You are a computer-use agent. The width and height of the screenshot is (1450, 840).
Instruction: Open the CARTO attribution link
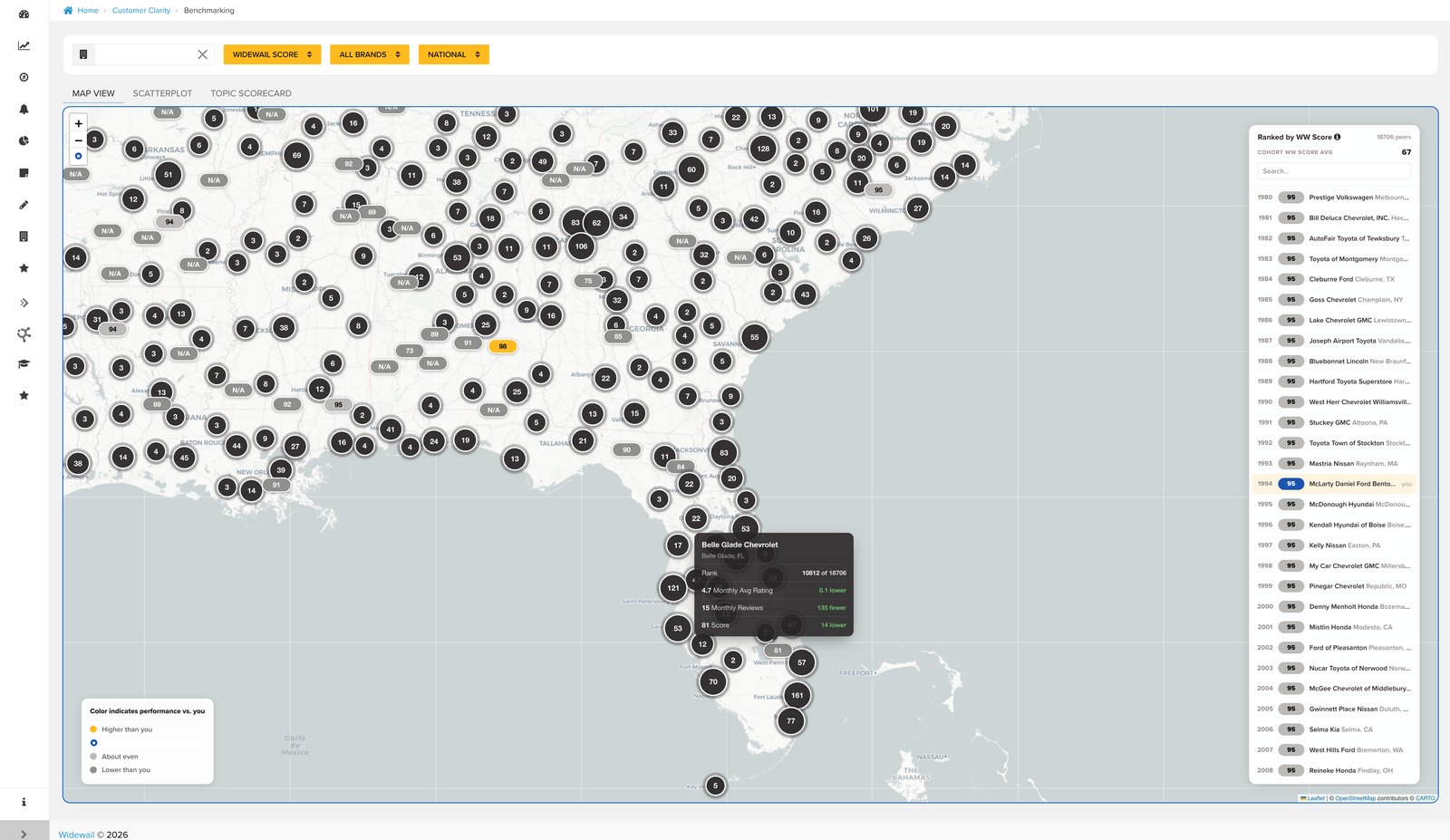click(1426, 798)
